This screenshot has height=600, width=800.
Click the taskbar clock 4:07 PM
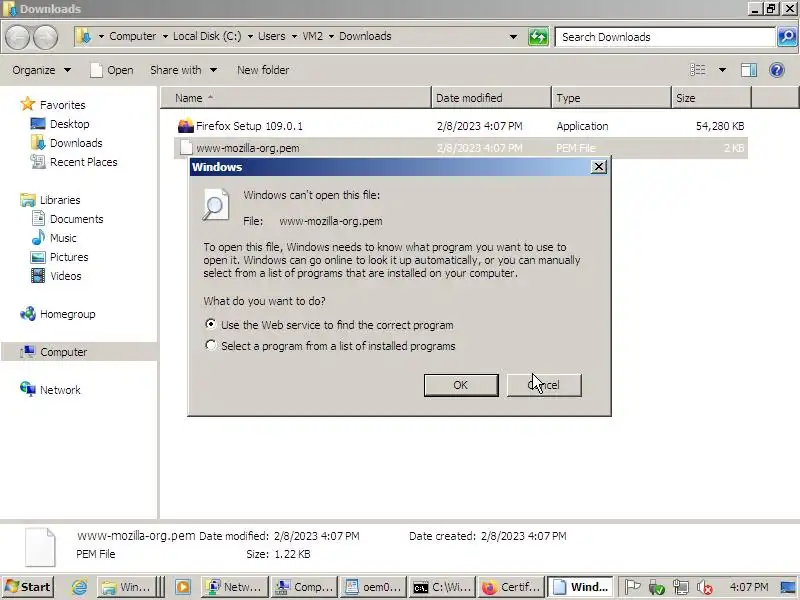click(748, 587)
